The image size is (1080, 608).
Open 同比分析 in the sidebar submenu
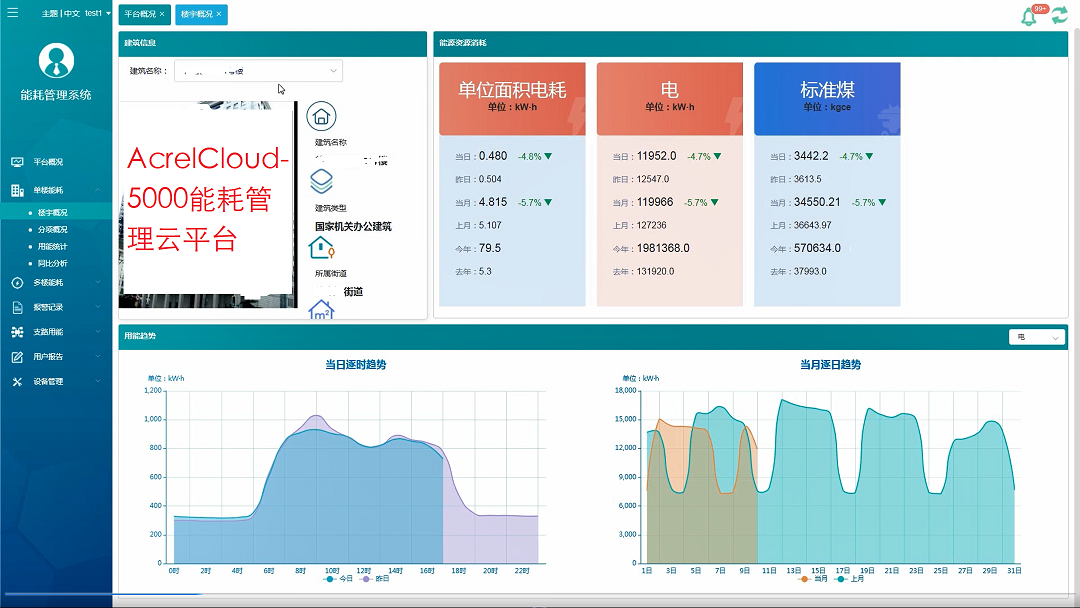[52, 263]
